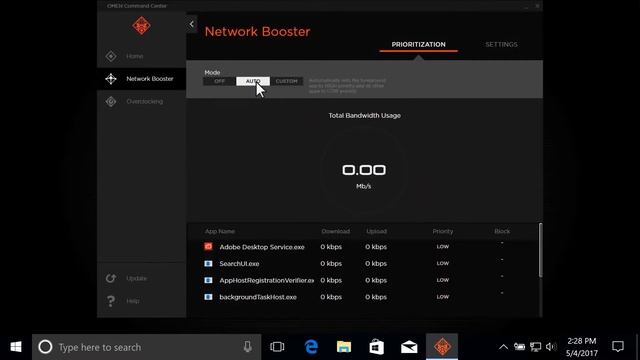
Task: Click the network tray icon
Action: click(535, 347)
